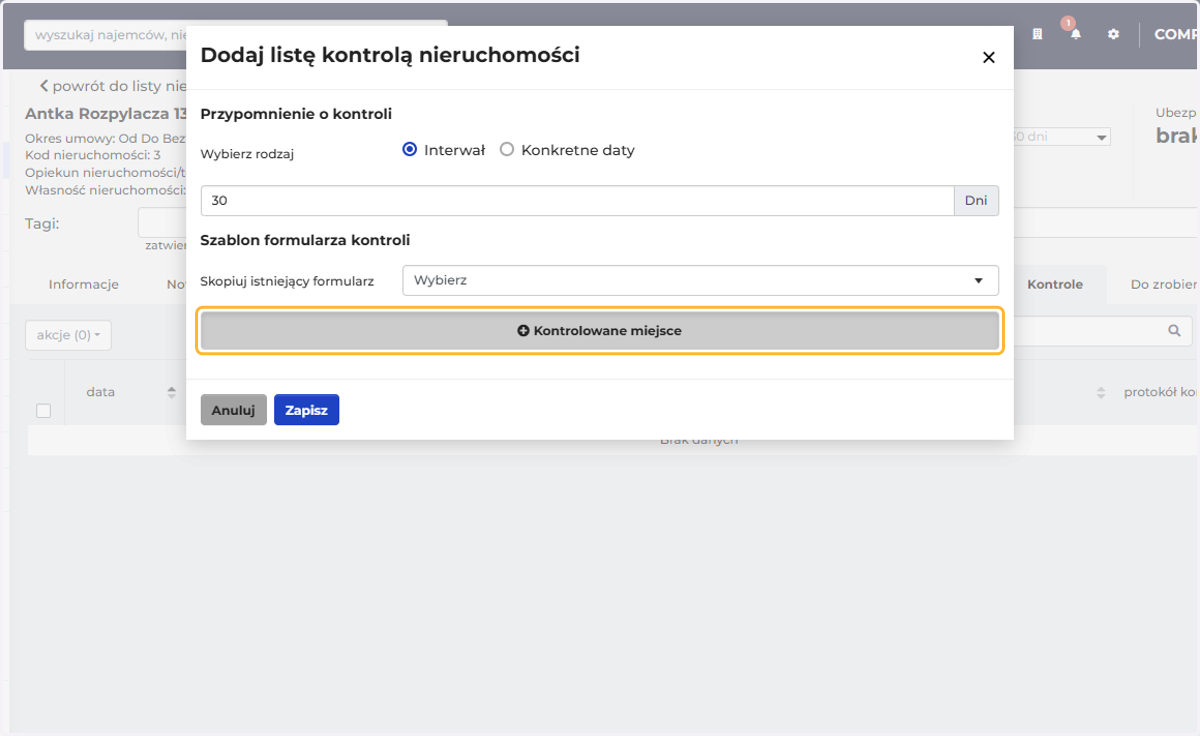Click the table search magnifier icon
The image size is (1200, 736).
click(x=1174, y=331)
